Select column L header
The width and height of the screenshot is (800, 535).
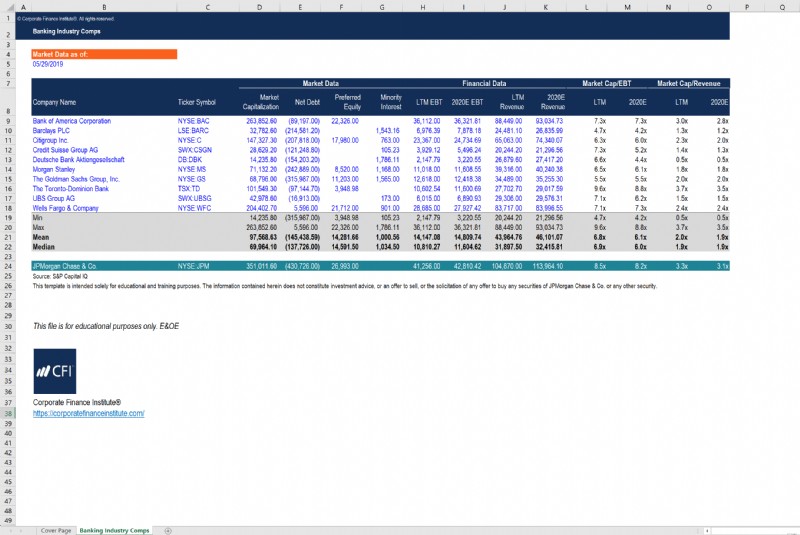click(x=586, y=7)
